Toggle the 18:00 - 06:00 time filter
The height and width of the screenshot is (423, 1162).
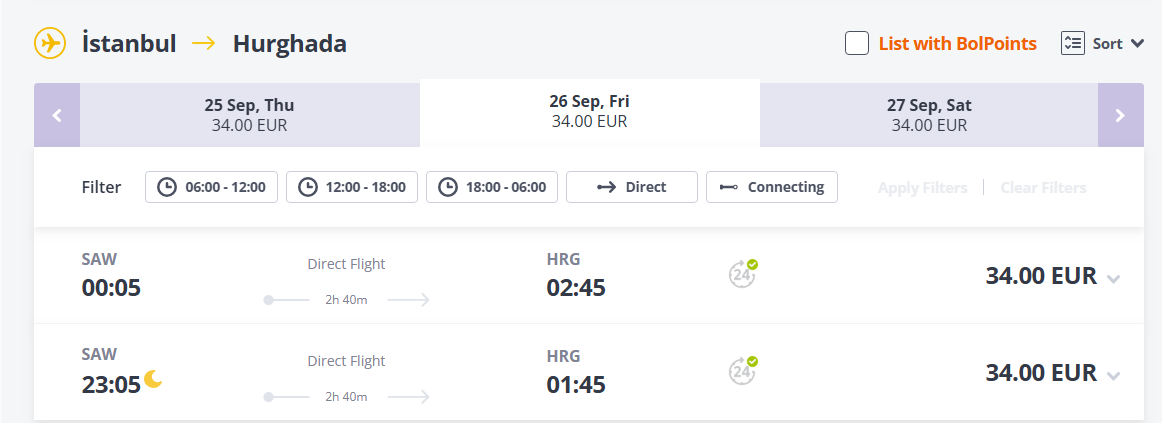(493, 187)
